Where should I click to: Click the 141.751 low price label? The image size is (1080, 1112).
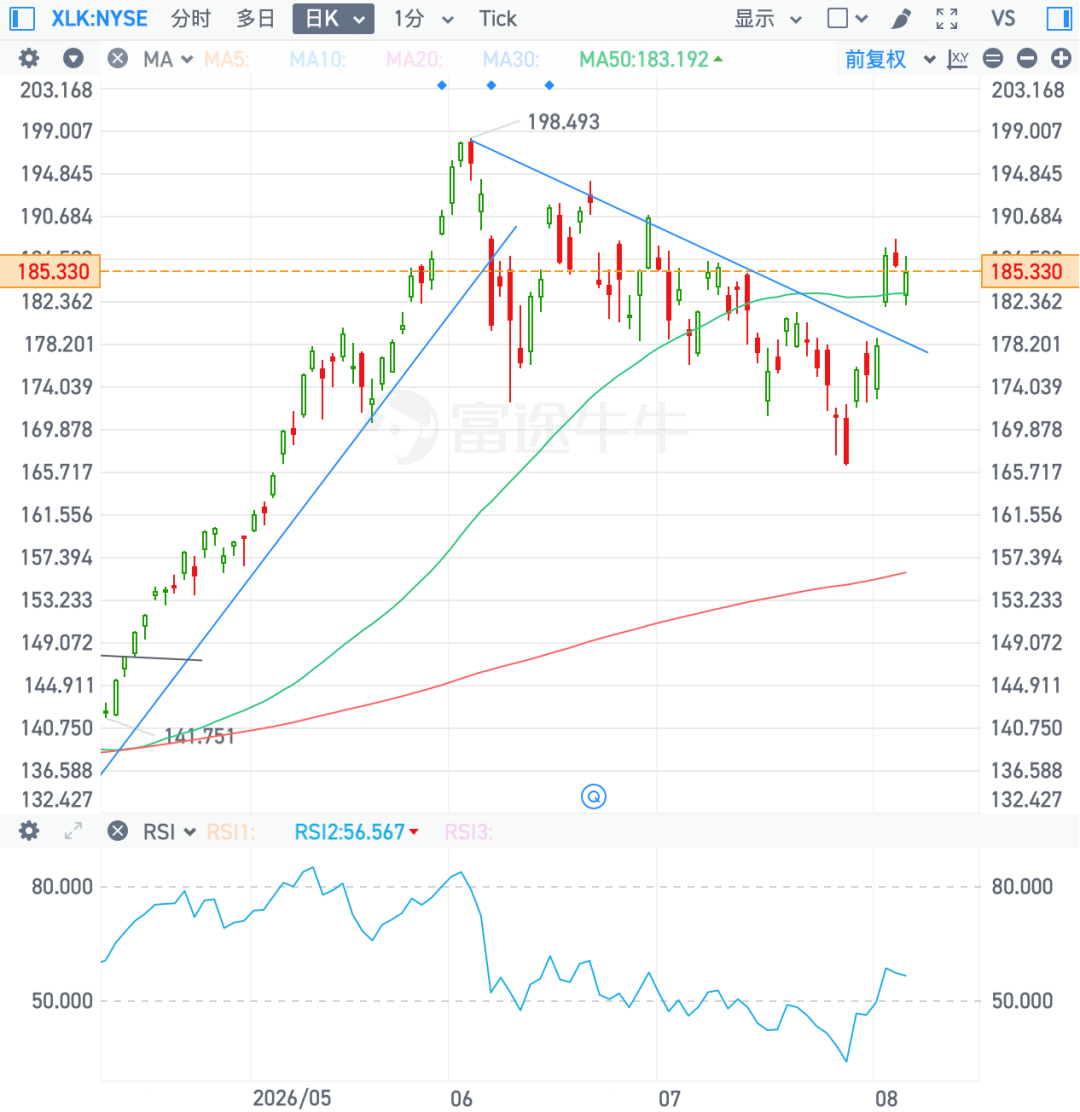point(199,736)
